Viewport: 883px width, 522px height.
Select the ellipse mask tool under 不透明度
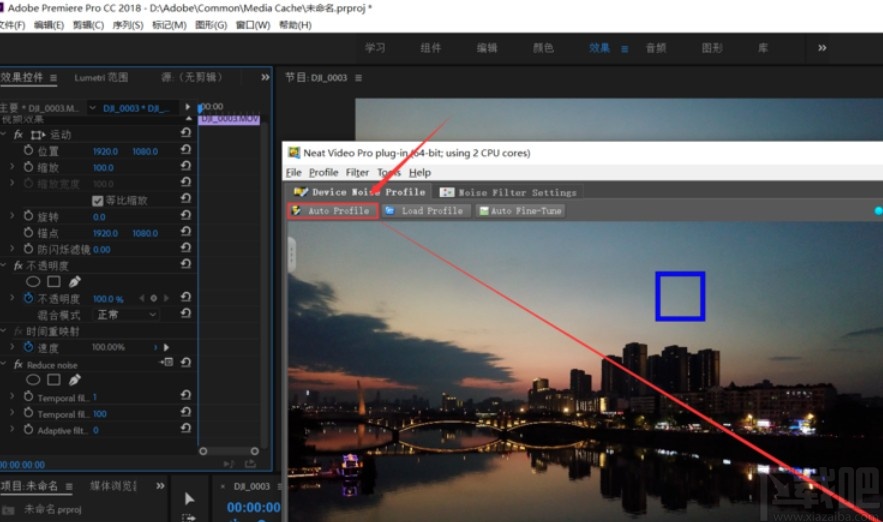click(33, 282)
